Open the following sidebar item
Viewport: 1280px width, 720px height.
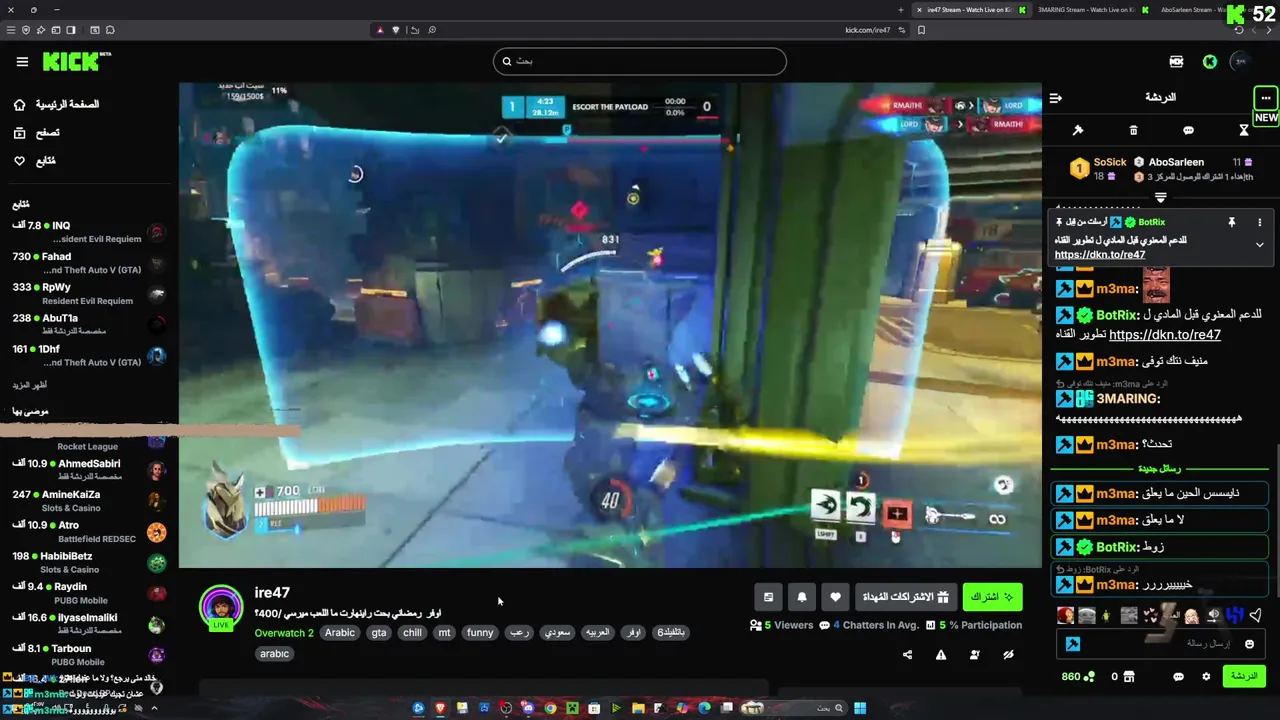pyautogui.click(x=34, y=161)
